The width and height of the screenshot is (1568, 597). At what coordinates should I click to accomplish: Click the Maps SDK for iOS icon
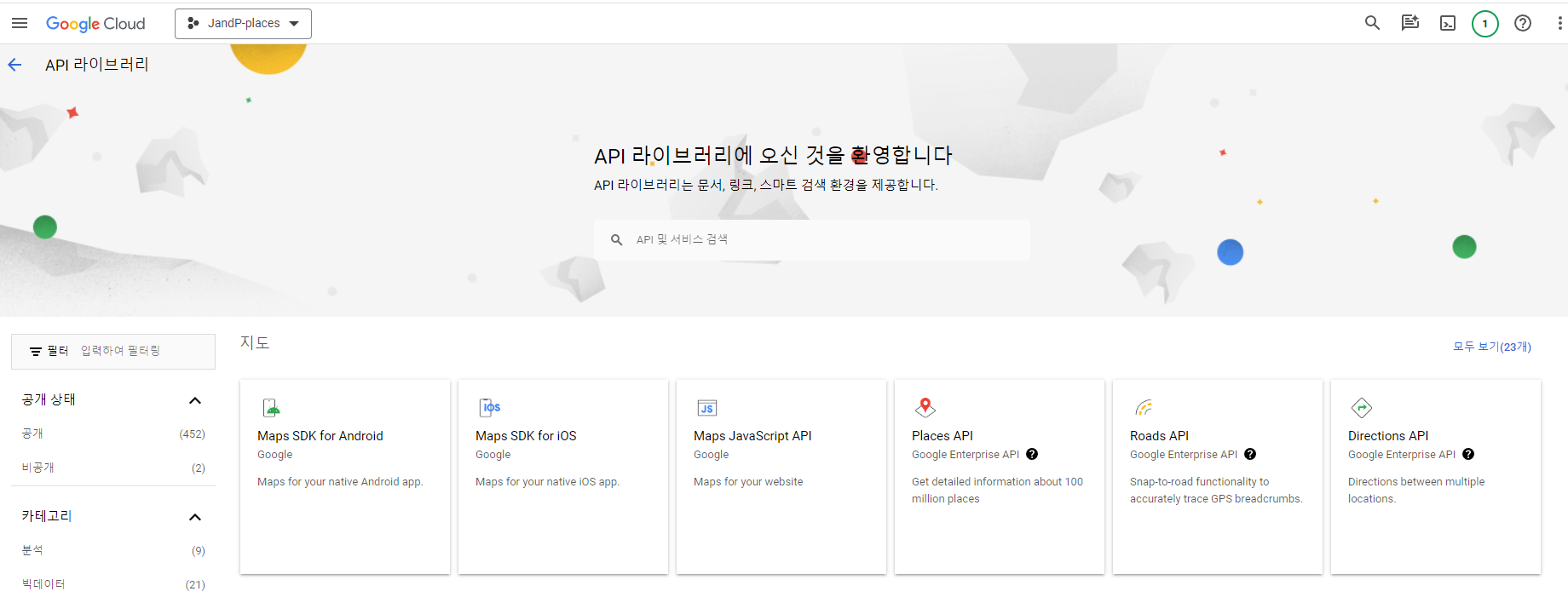pos(490,407)
